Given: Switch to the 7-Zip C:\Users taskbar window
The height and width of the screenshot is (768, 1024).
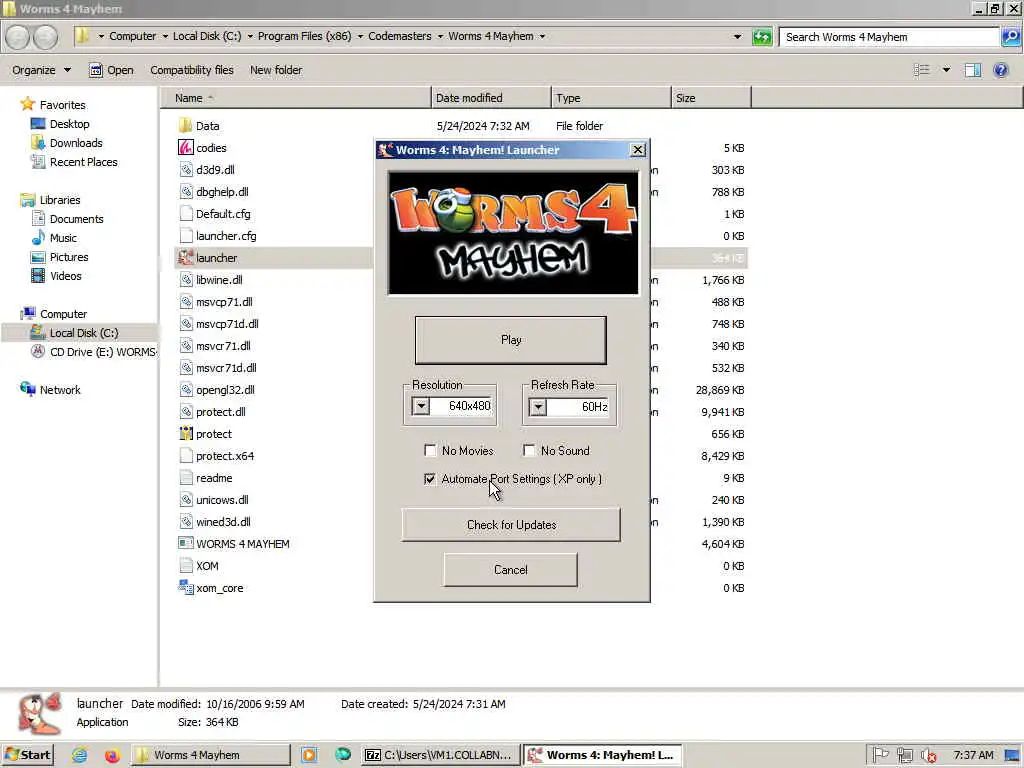Looking at the screenshot, I should pyautogui.click(x=441, y=755).
